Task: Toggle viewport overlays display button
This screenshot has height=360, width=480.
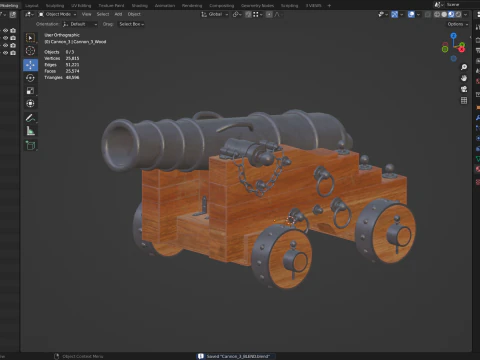Action: pyautogui.click(x=411, y=14)
